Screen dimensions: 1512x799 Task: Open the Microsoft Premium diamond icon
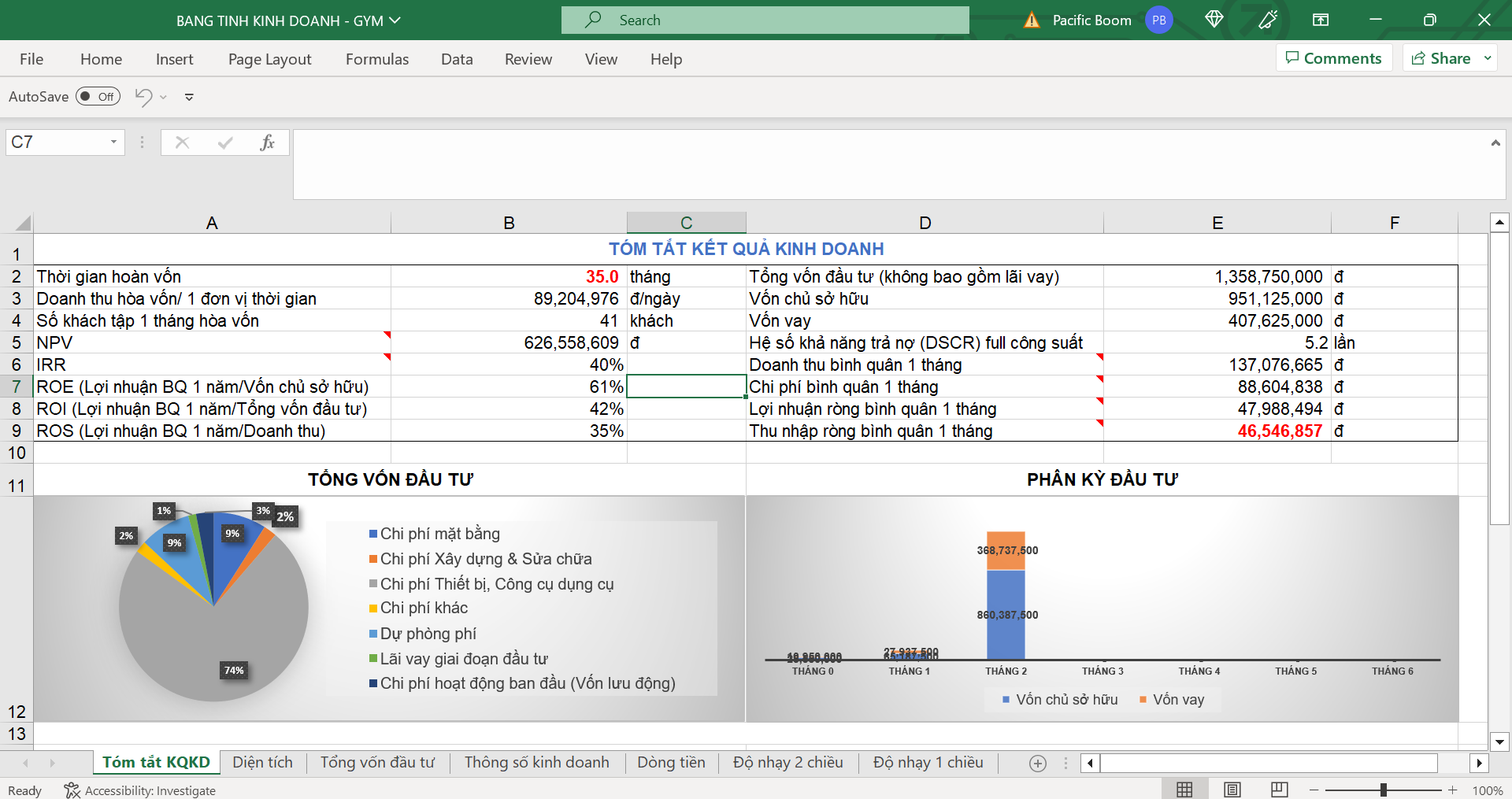tap(1214, 20)
